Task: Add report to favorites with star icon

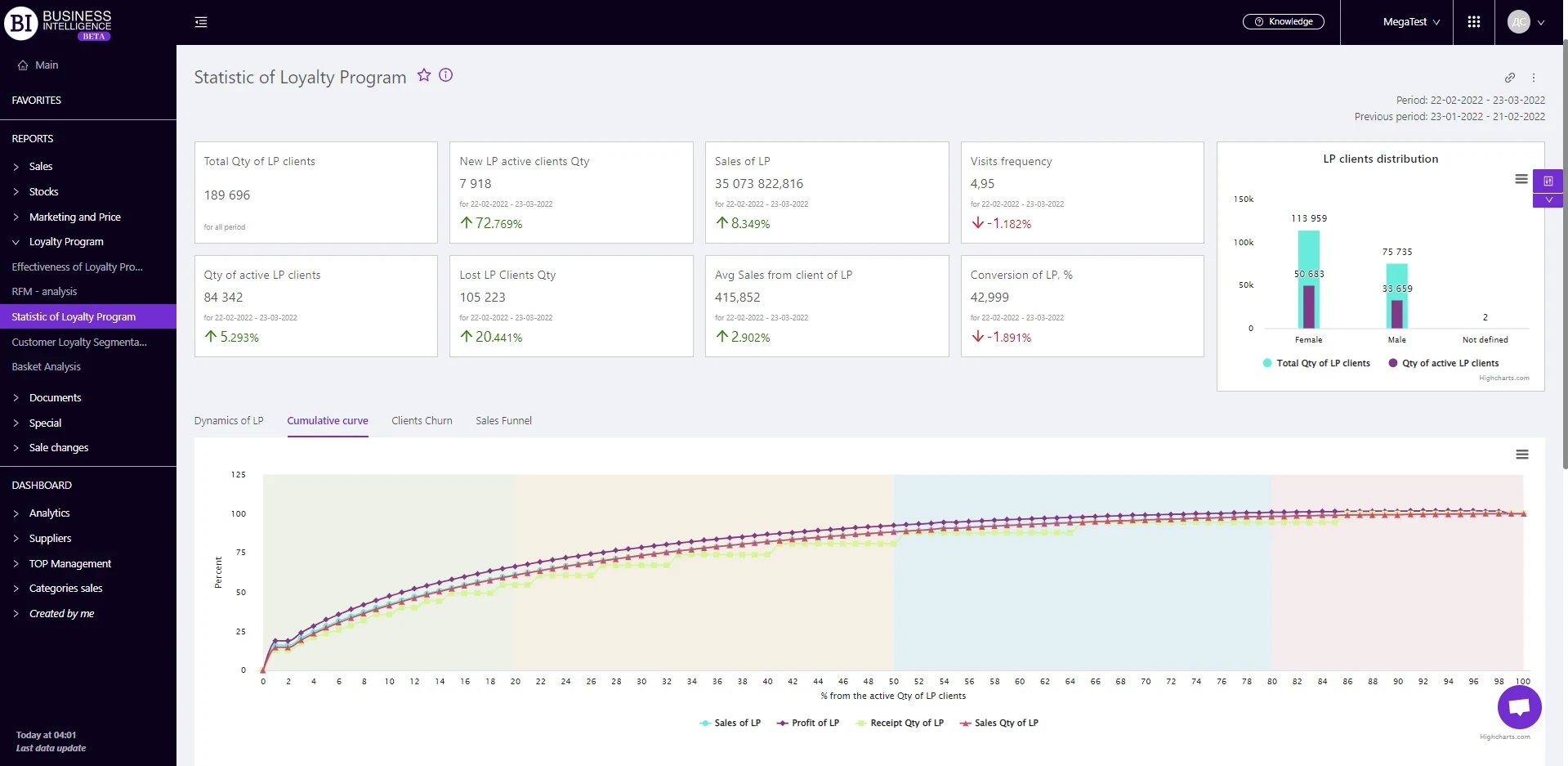Action: [x=423, y=75]
